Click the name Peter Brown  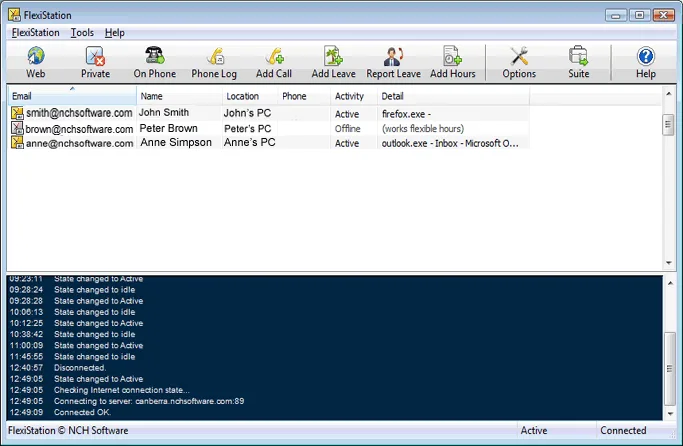click(169, 128)
